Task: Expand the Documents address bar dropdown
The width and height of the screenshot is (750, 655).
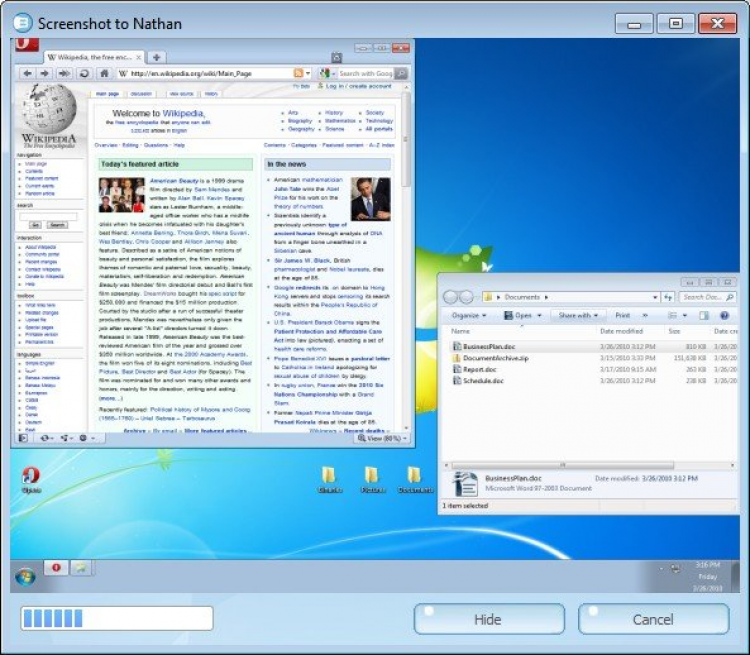Action: point(655,297)
